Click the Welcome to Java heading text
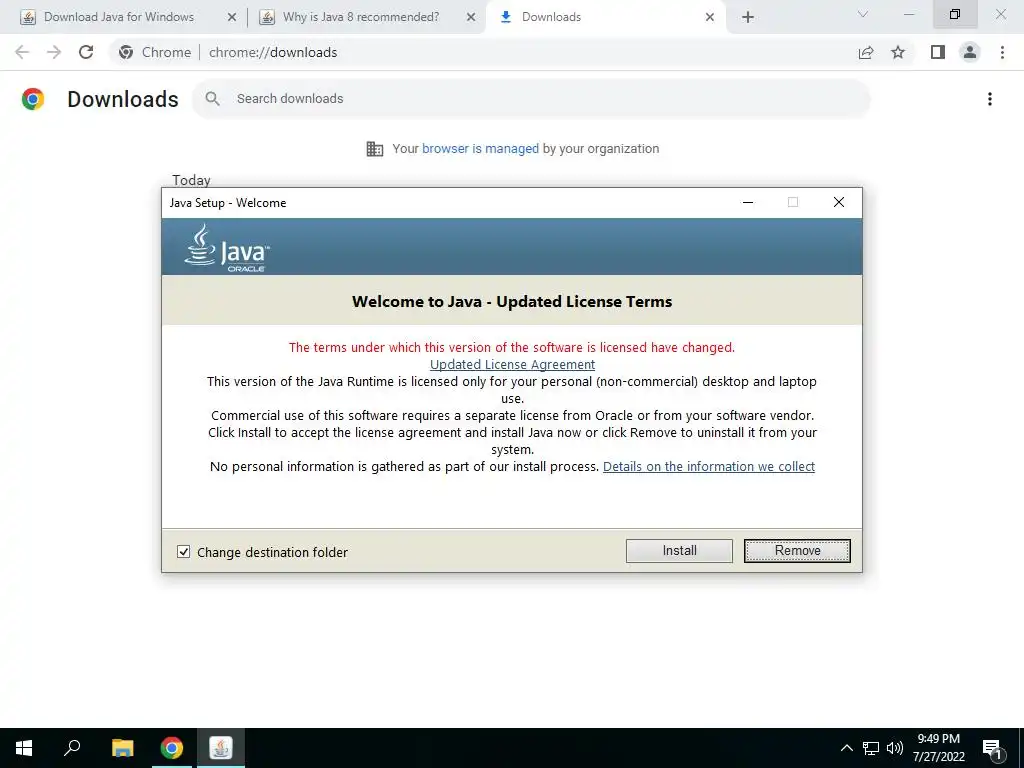The width and height of the screenshot is (1024, 768). (x=512, y=302)
